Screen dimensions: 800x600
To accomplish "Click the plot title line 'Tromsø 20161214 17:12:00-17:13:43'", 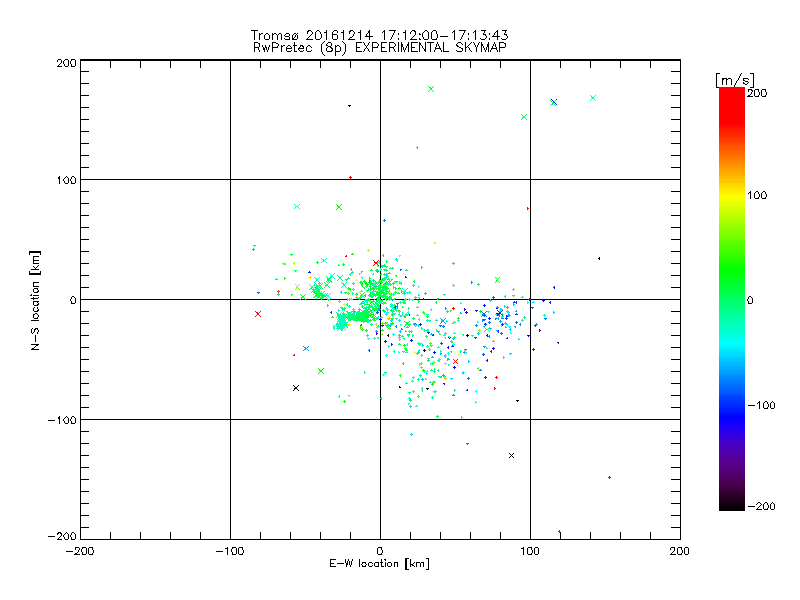I will click(379, 35).
